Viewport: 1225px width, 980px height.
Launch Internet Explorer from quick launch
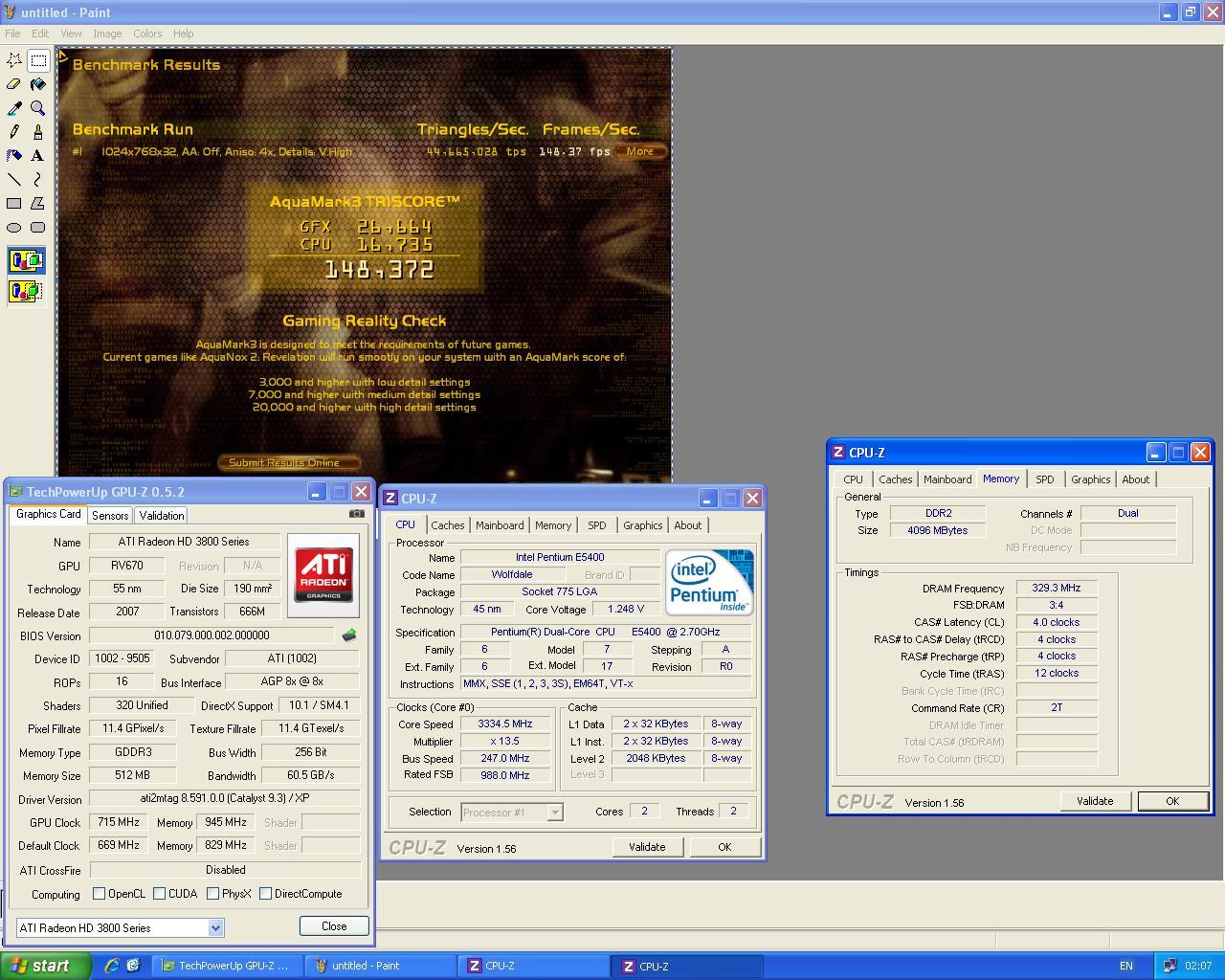112,966
